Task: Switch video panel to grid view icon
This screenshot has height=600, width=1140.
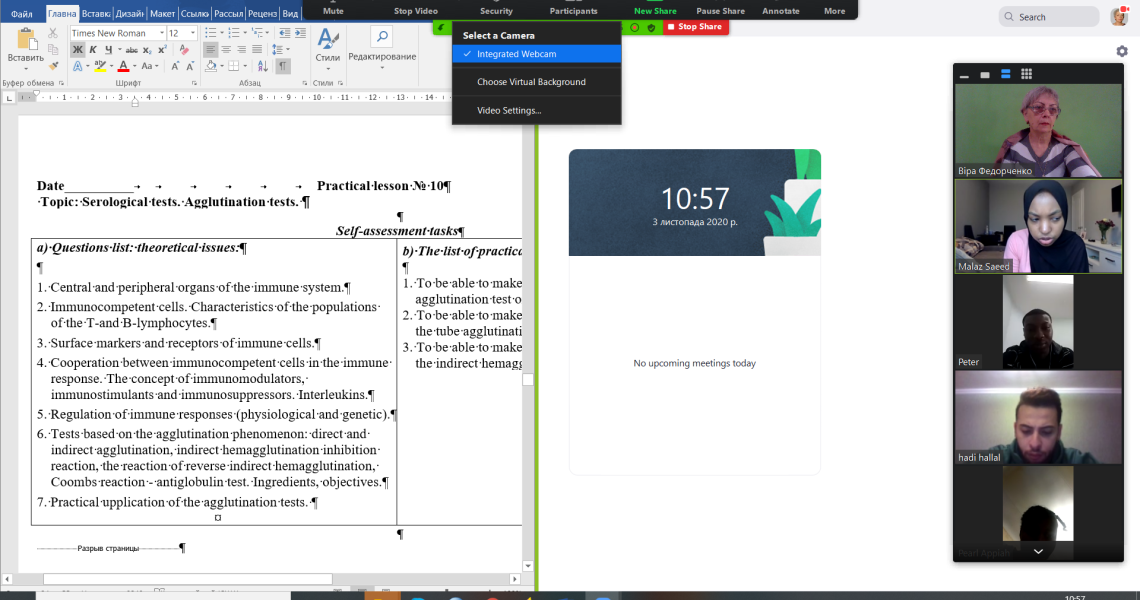Action: click(x=1027, y=74)
